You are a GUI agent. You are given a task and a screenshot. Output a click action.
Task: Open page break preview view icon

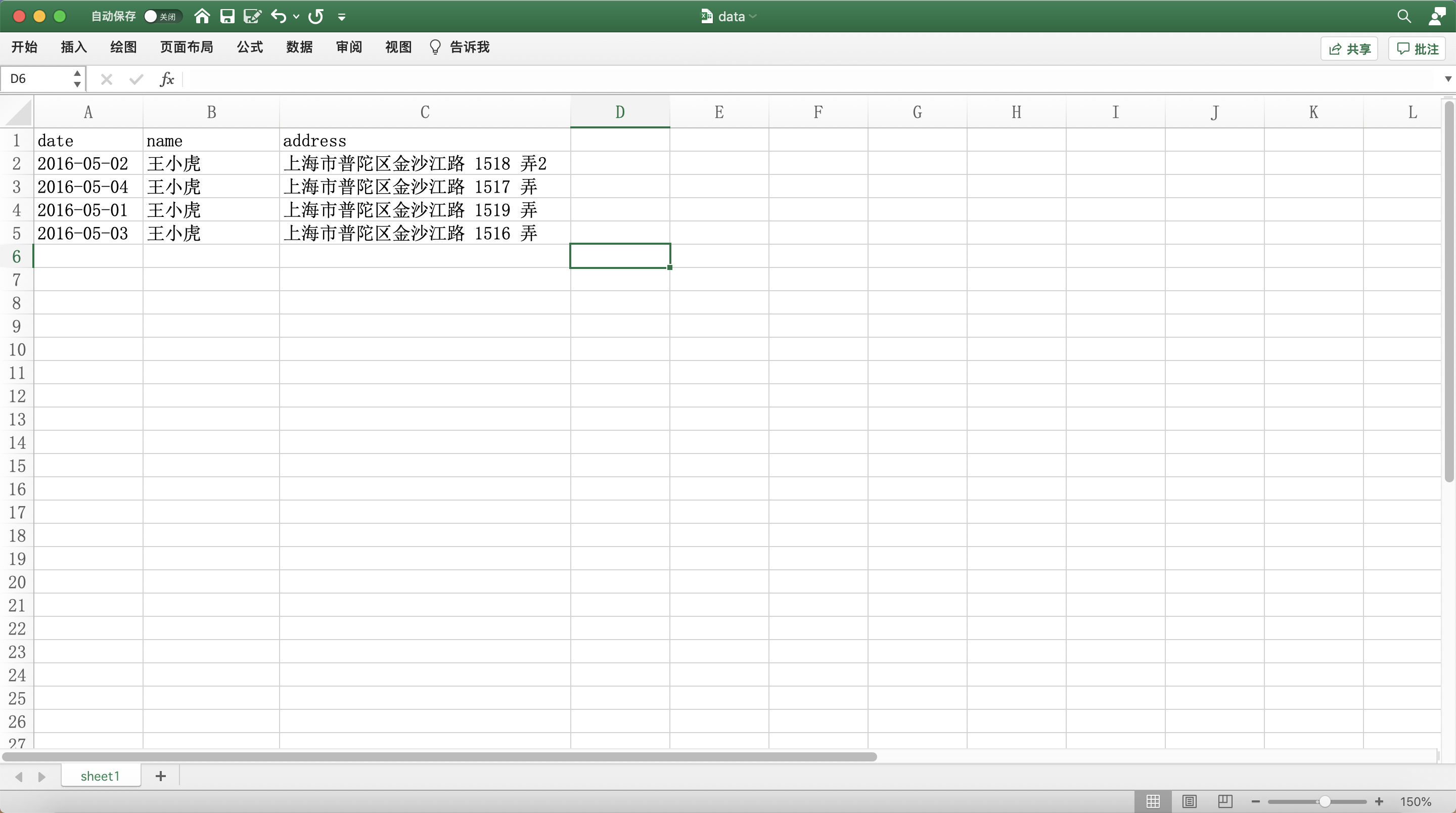1225,802
